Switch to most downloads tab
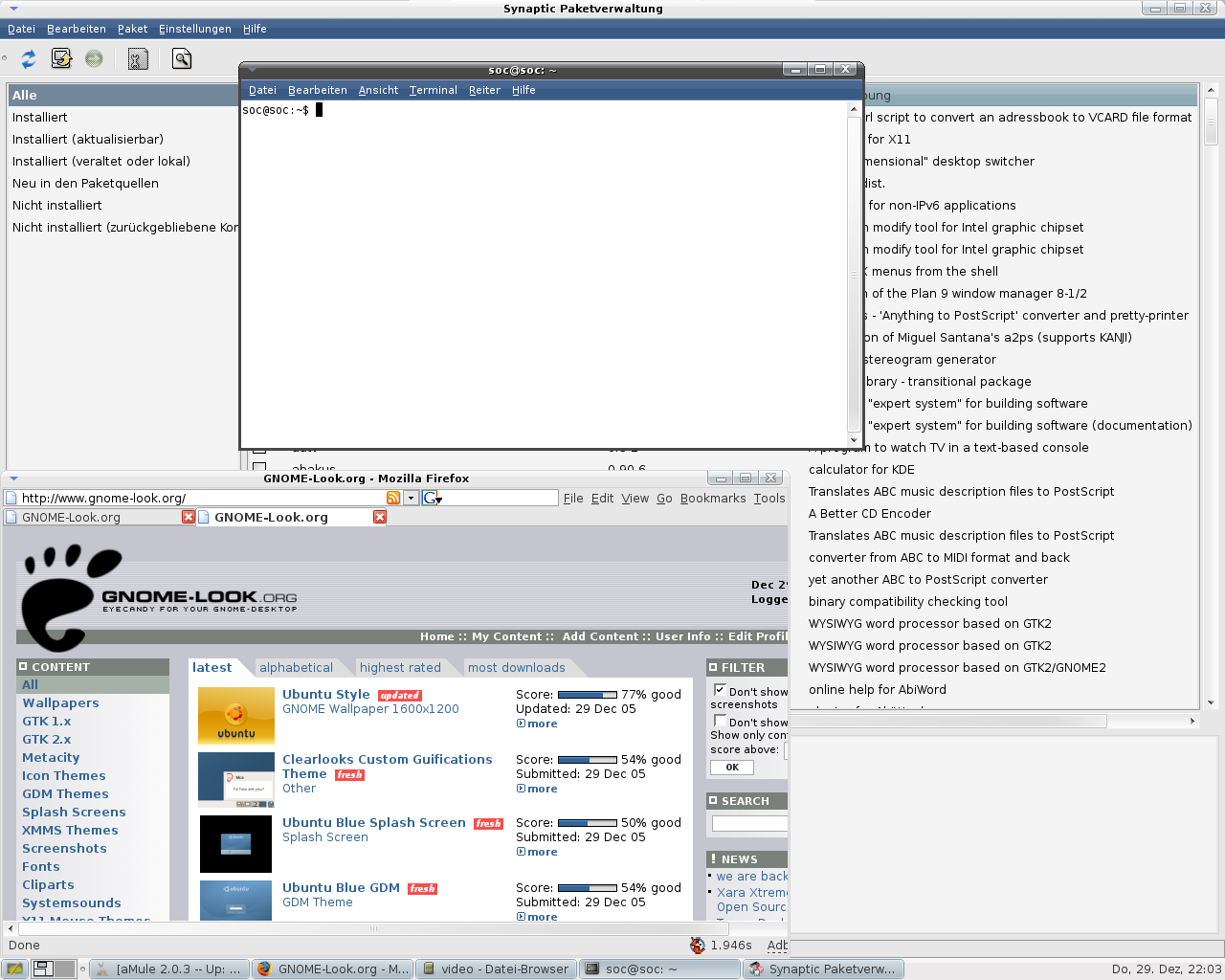This screenshot has width=1225, height=980. (x=516, y=667)
